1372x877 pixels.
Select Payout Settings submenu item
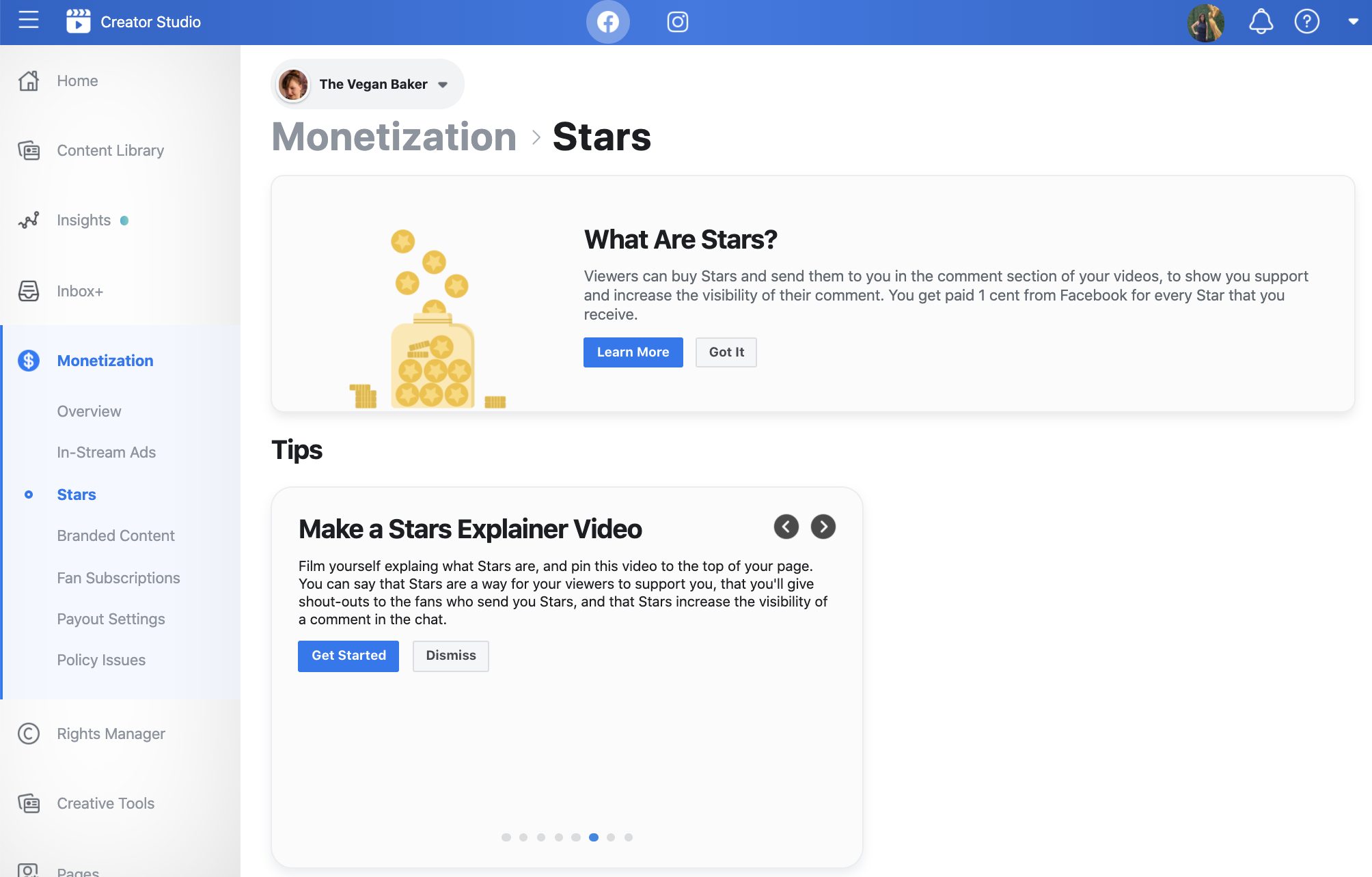pyautogui.click(x=111, y=619)
